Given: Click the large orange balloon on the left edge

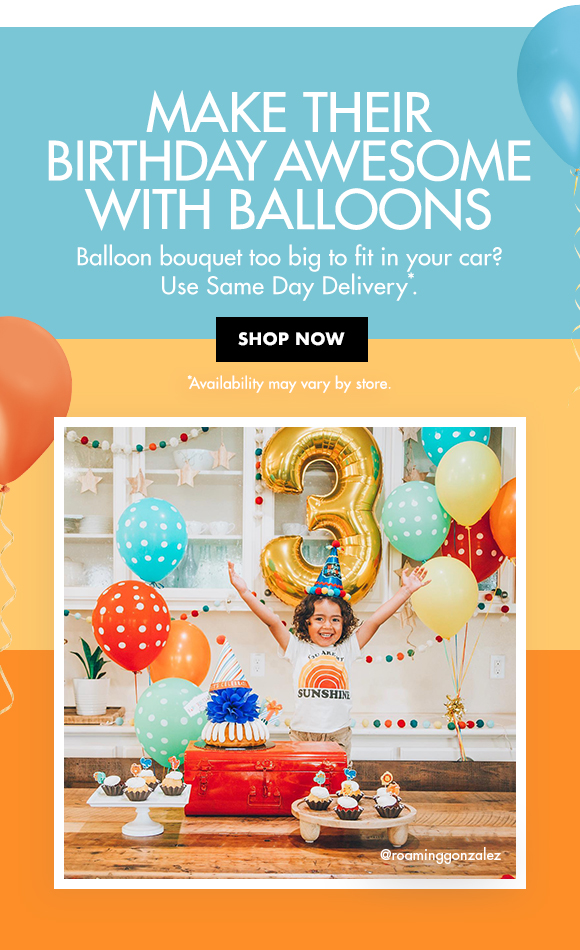Looking at the screenshot, I should (x=32, y=400).
